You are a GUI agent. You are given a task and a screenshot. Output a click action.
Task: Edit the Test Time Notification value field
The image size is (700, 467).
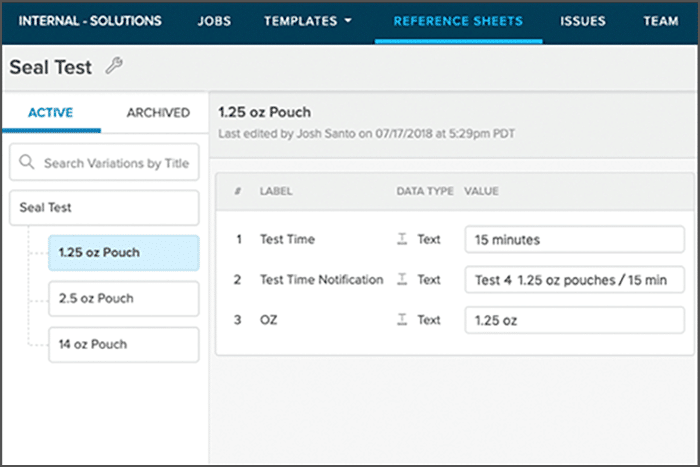point(574,280)
